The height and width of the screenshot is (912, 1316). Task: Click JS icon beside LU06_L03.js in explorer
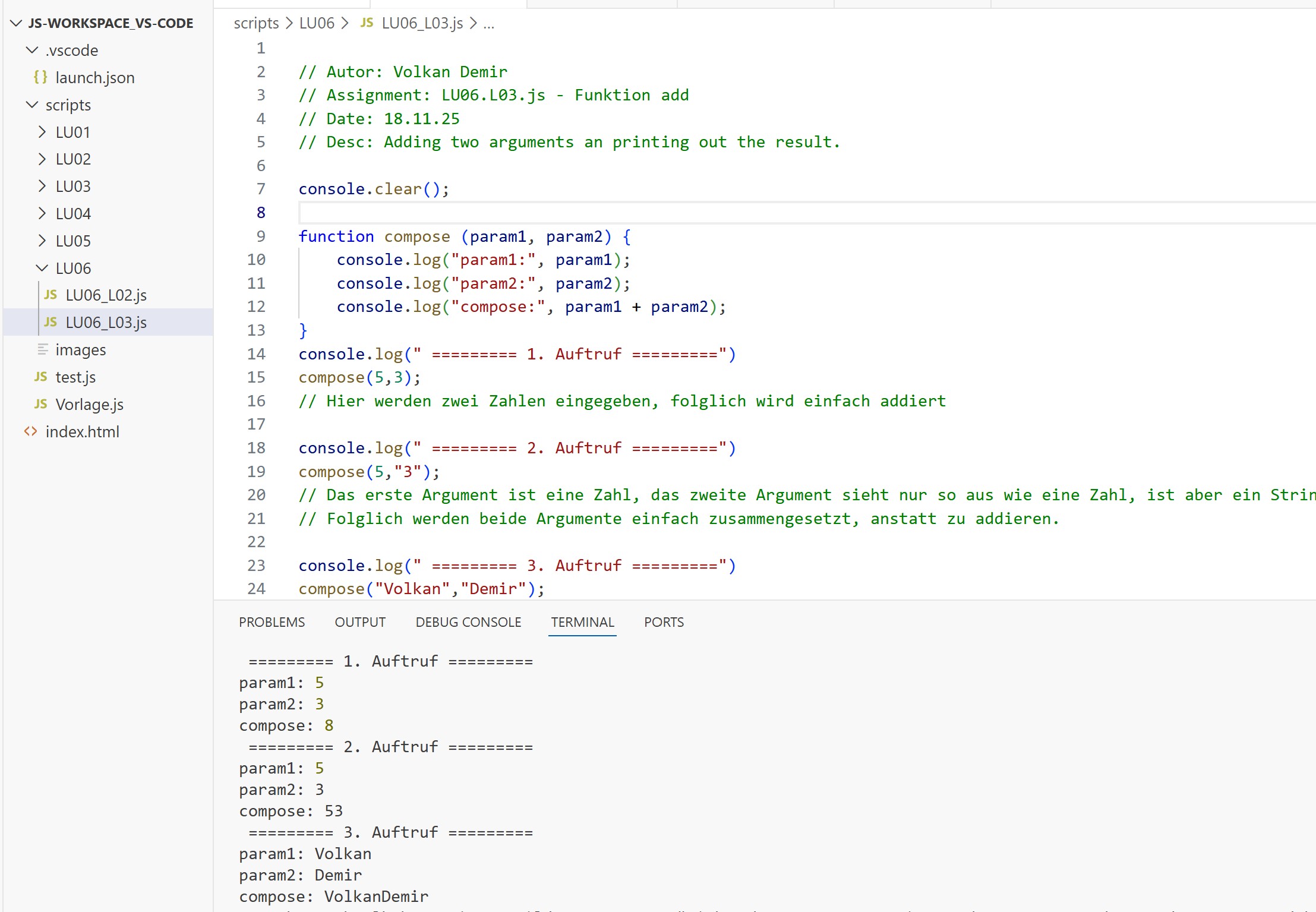pyautogui.click(x=51, y=322)
